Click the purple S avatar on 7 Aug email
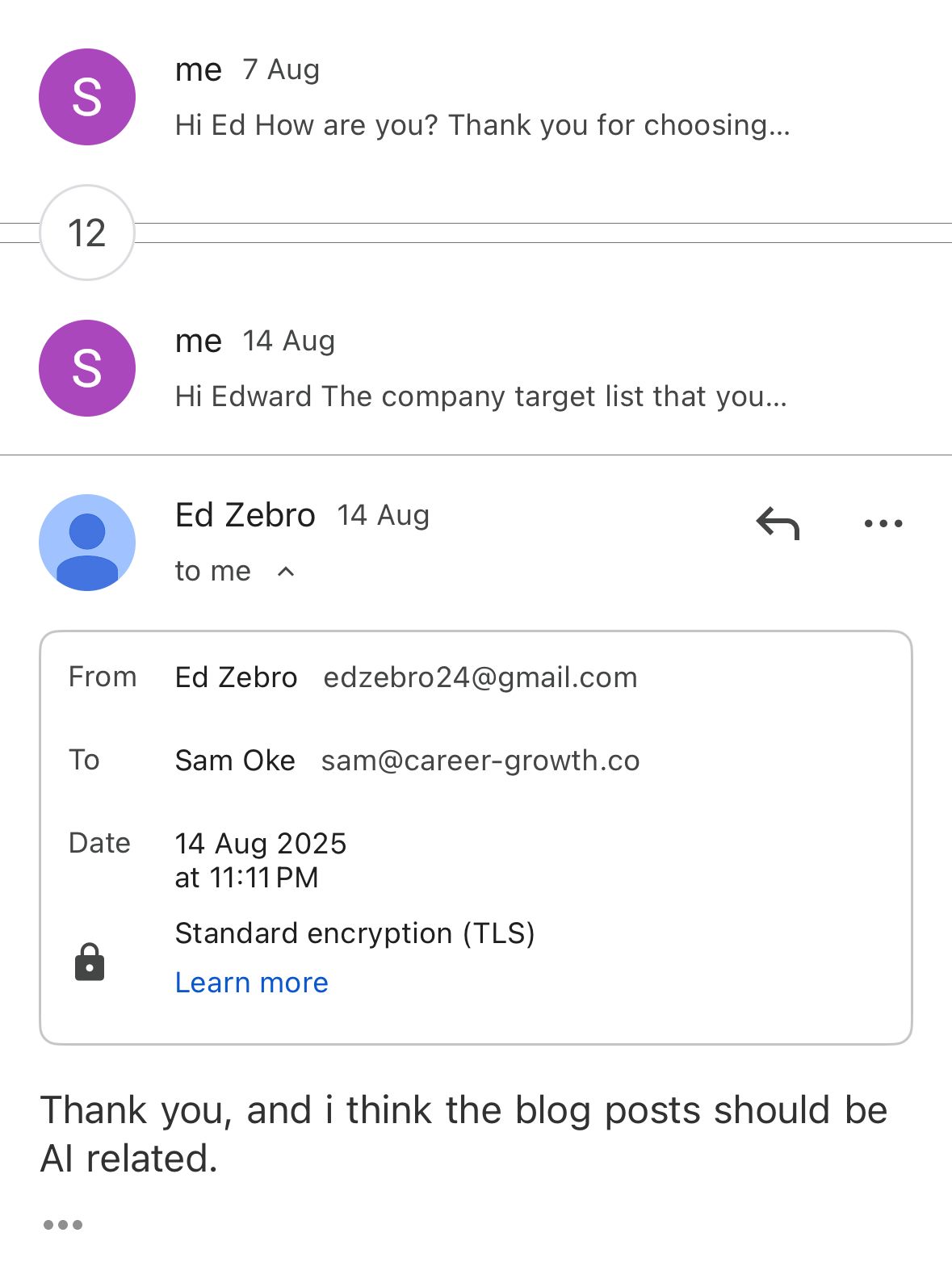The width and height of the screenshot is (952, 1262). 87,97
